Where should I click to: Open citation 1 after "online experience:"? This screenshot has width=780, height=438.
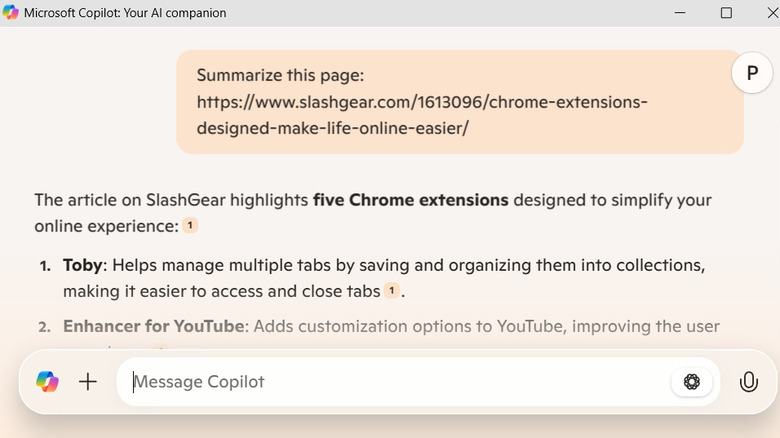[190, 226]
